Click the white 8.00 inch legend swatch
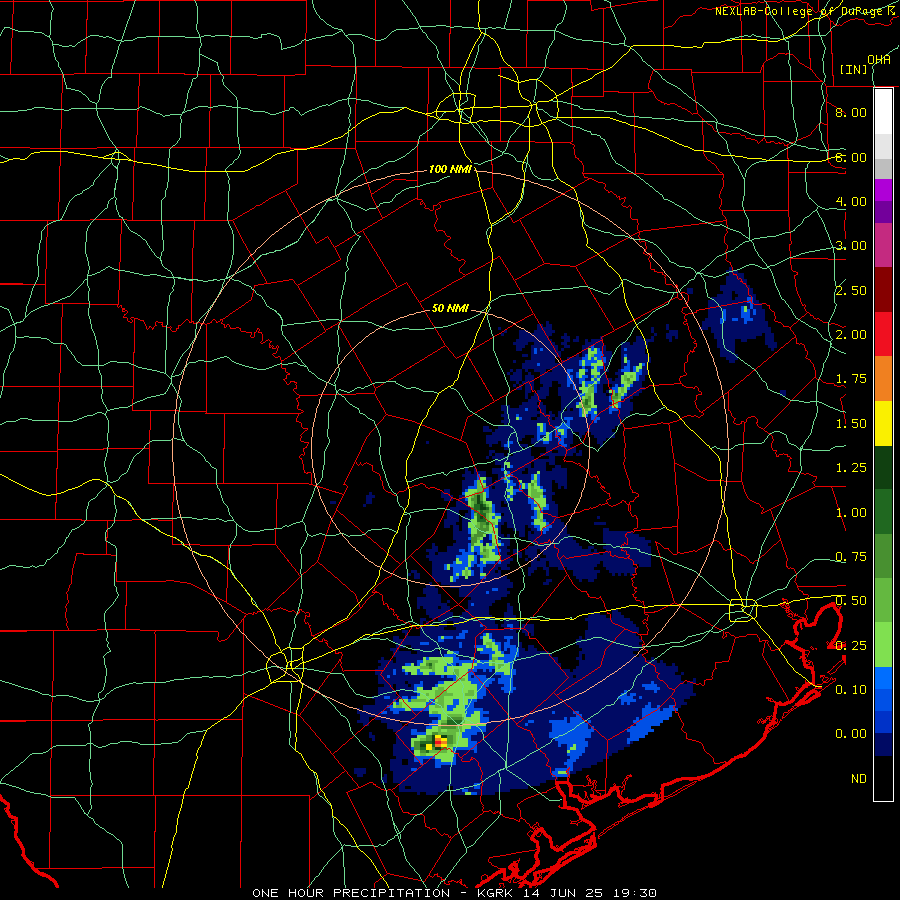This screenshot has width=900, height=900. tap(883, 111)
